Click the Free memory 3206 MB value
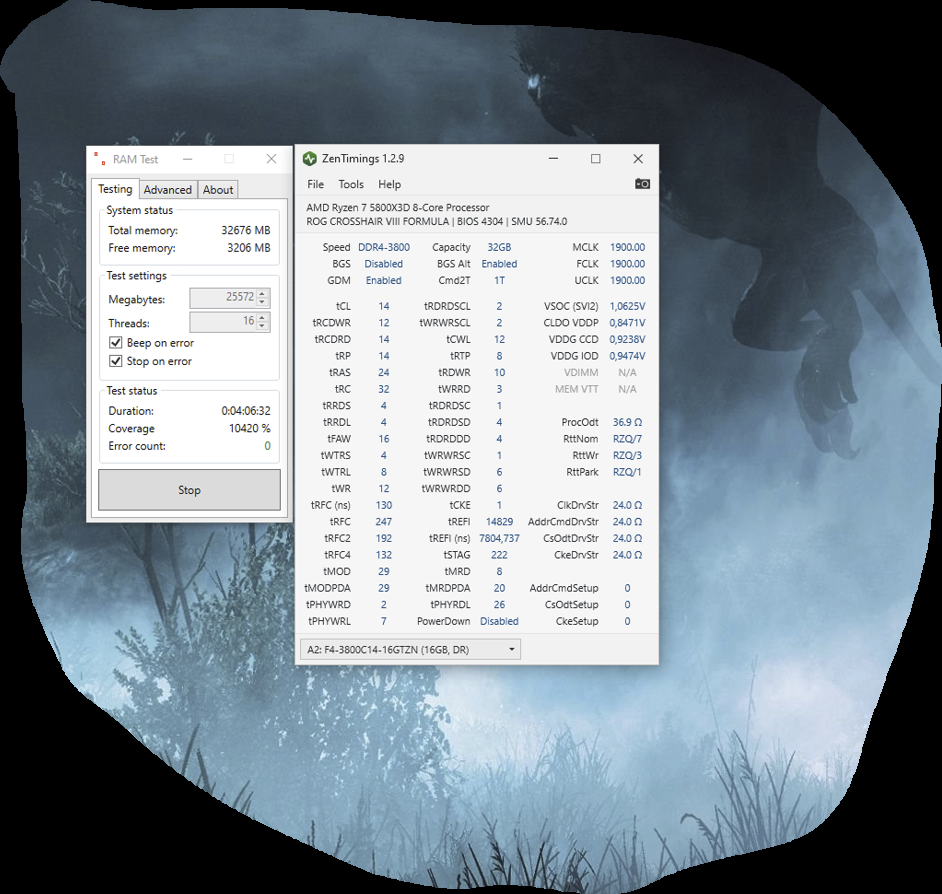This screenshot has width=942, height=894. (249, 248)
